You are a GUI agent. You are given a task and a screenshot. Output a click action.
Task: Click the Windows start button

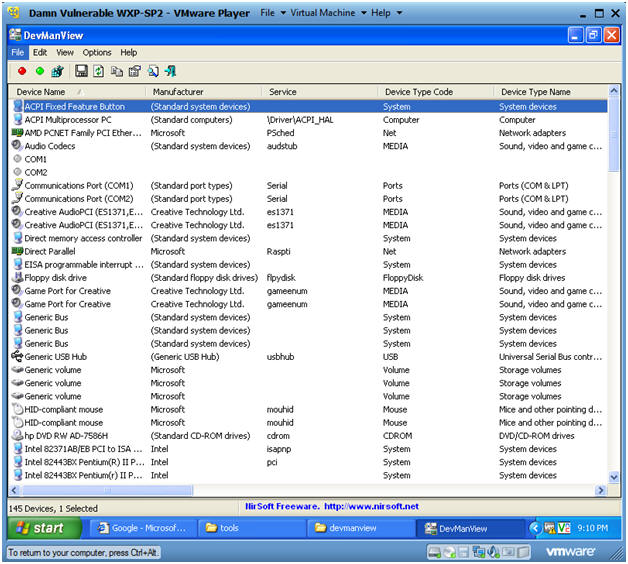click(x=44, y=528)
